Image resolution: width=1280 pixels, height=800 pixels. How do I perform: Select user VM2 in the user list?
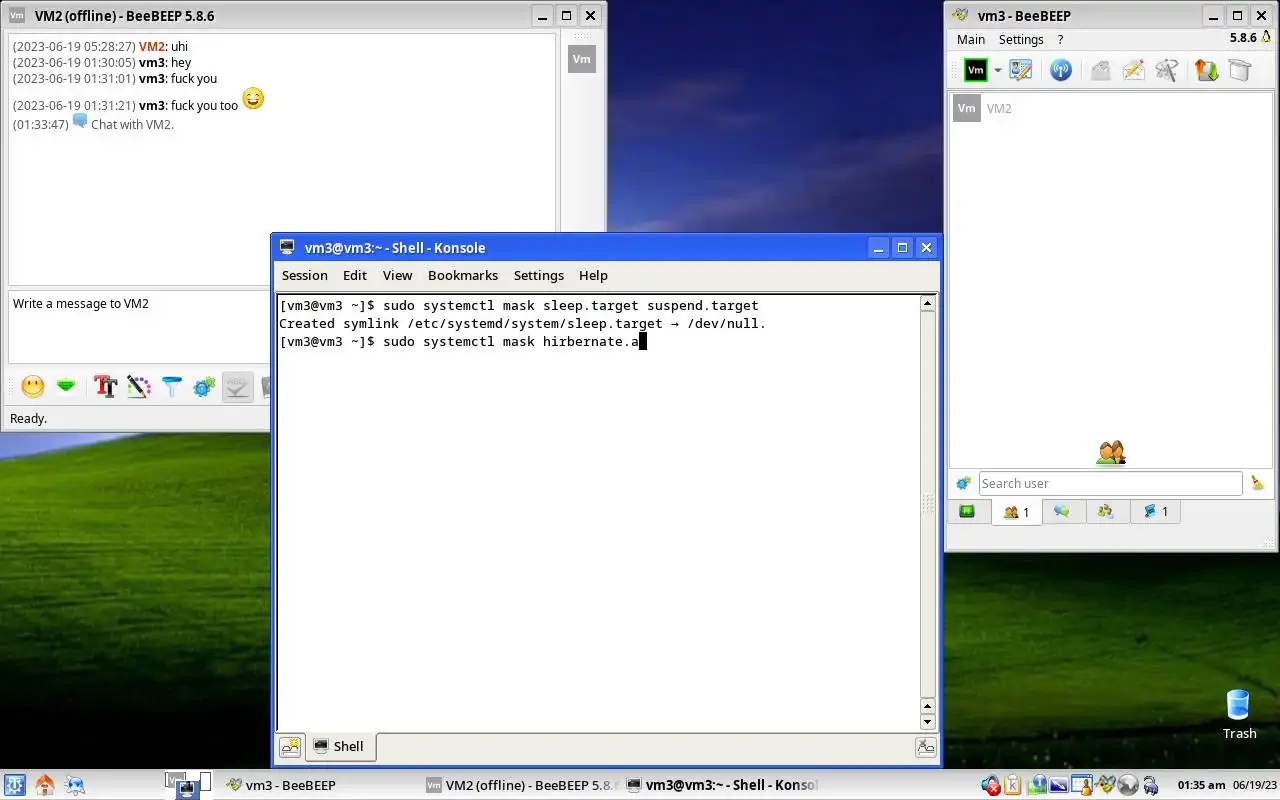[x=1111, y=108]
